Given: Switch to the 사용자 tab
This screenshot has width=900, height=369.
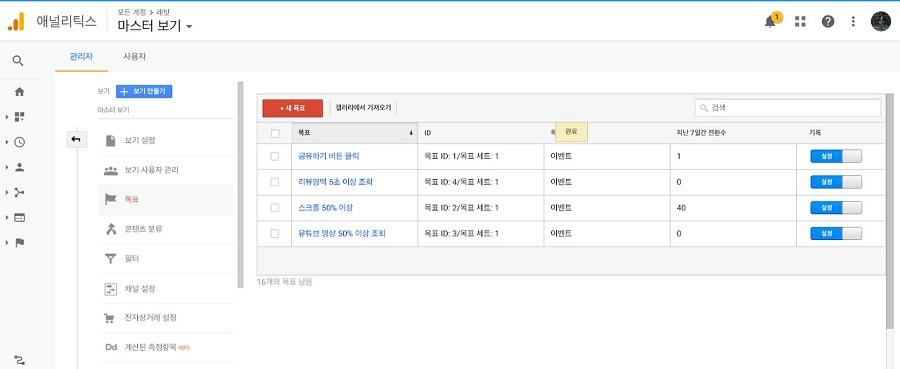Looking at the screenshot, I should tap(134, 57).
